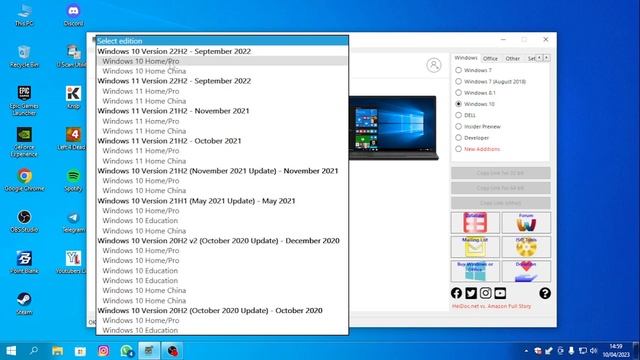This screenshot has width=640, height=360.
Task: Open the taskbar clock and date
Action: tap(616, 351)
